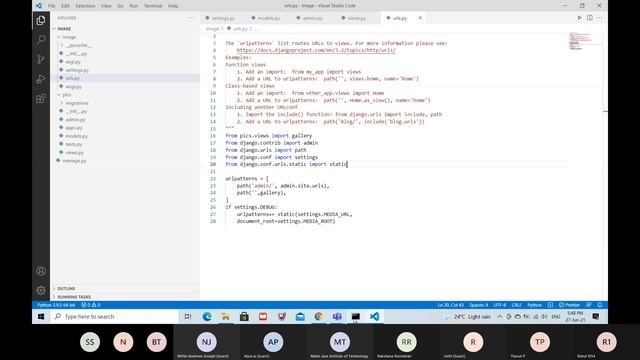
Task: Open the Source Control view
Action: [41, 59]
